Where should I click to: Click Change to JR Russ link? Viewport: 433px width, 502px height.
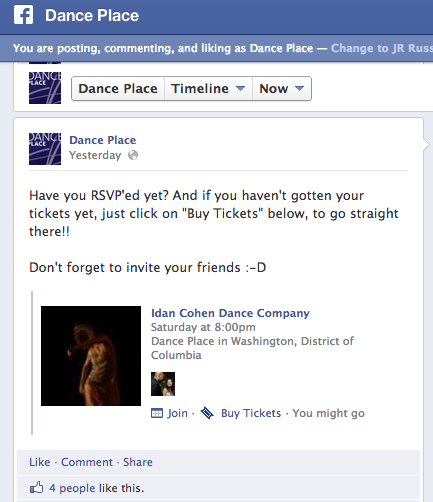point(382,48)
